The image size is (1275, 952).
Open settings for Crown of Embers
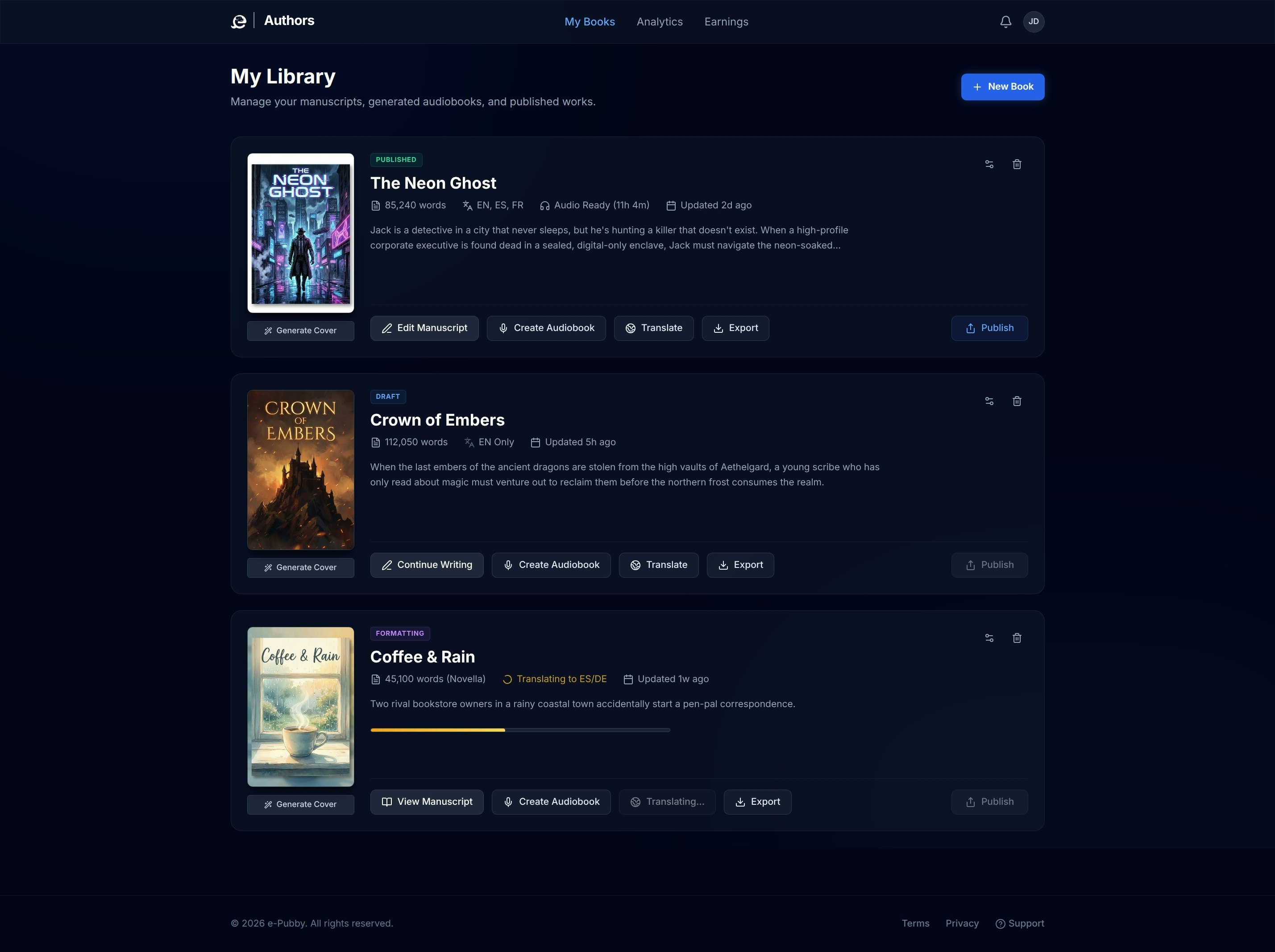click(x=990, y=401)
